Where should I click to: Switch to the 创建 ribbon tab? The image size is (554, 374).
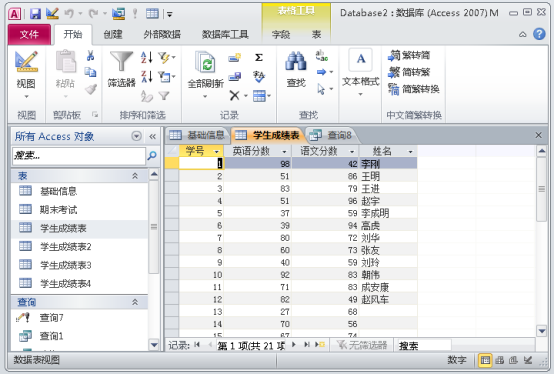click(113, 34)
